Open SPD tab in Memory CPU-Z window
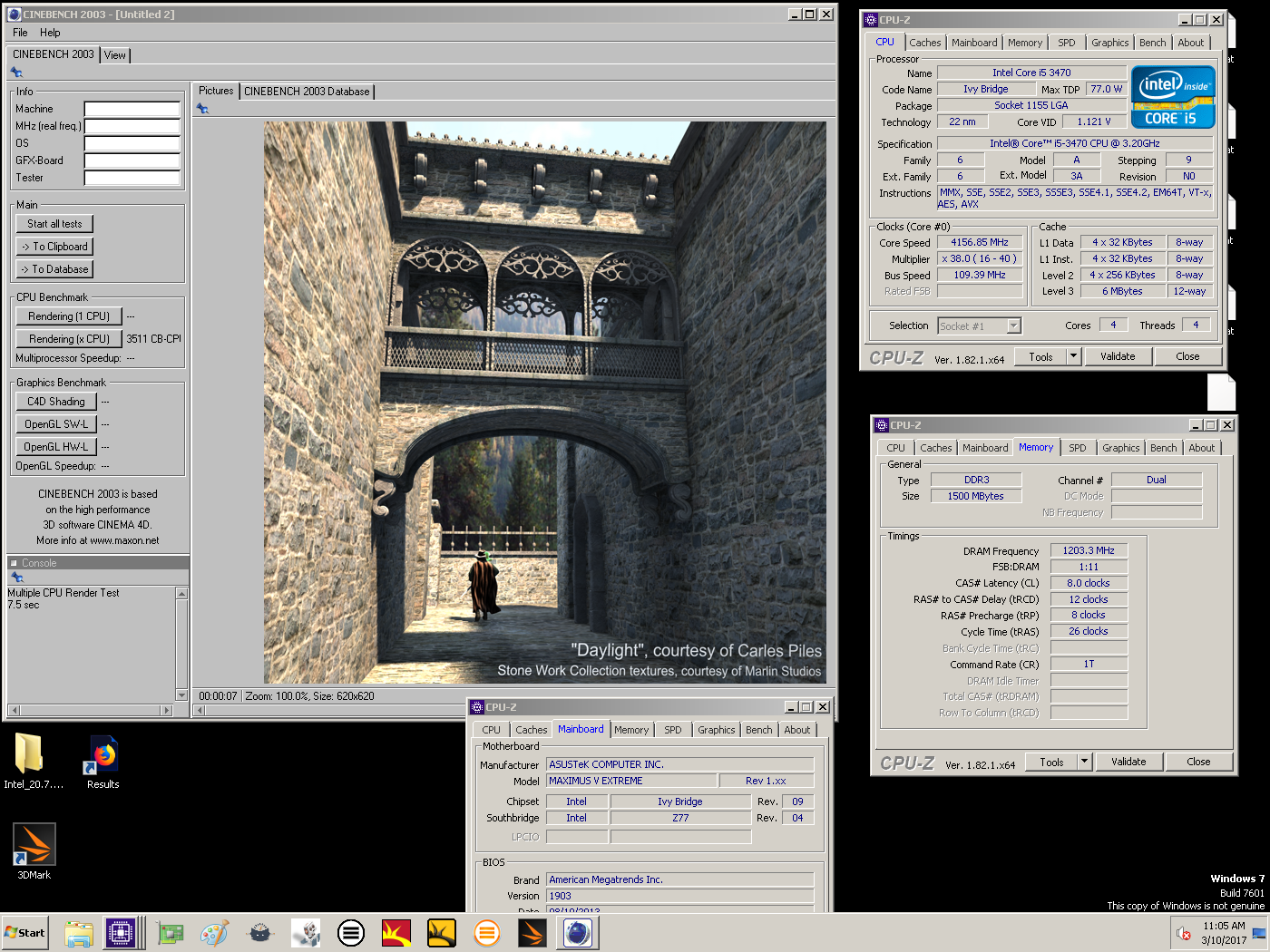 click(1078, 448)
